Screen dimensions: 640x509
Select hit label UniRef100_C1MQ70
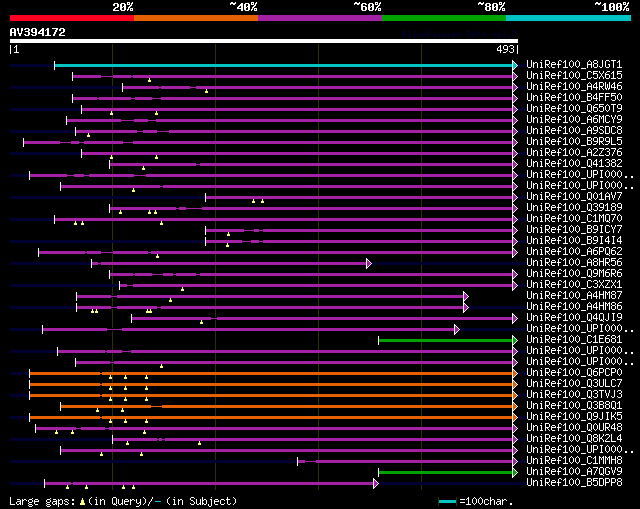point(574,219)
